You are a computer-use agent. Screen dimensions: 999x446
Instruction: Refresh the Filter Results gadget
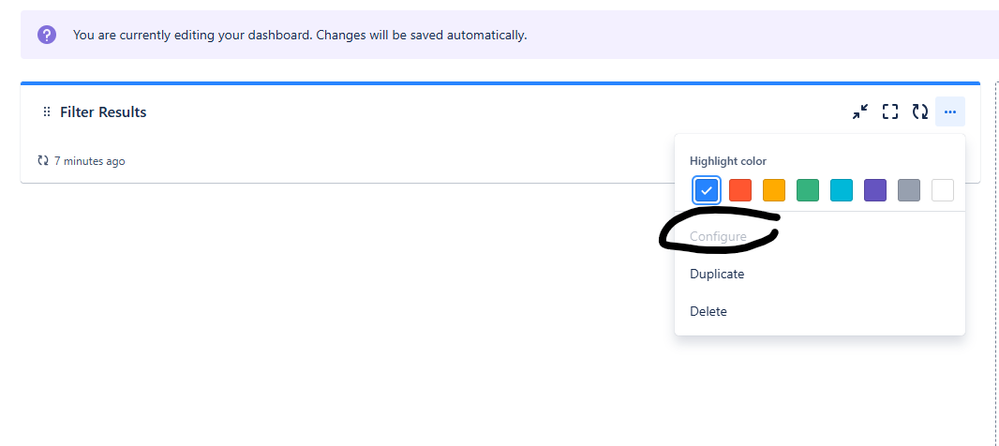coord(919,112)
